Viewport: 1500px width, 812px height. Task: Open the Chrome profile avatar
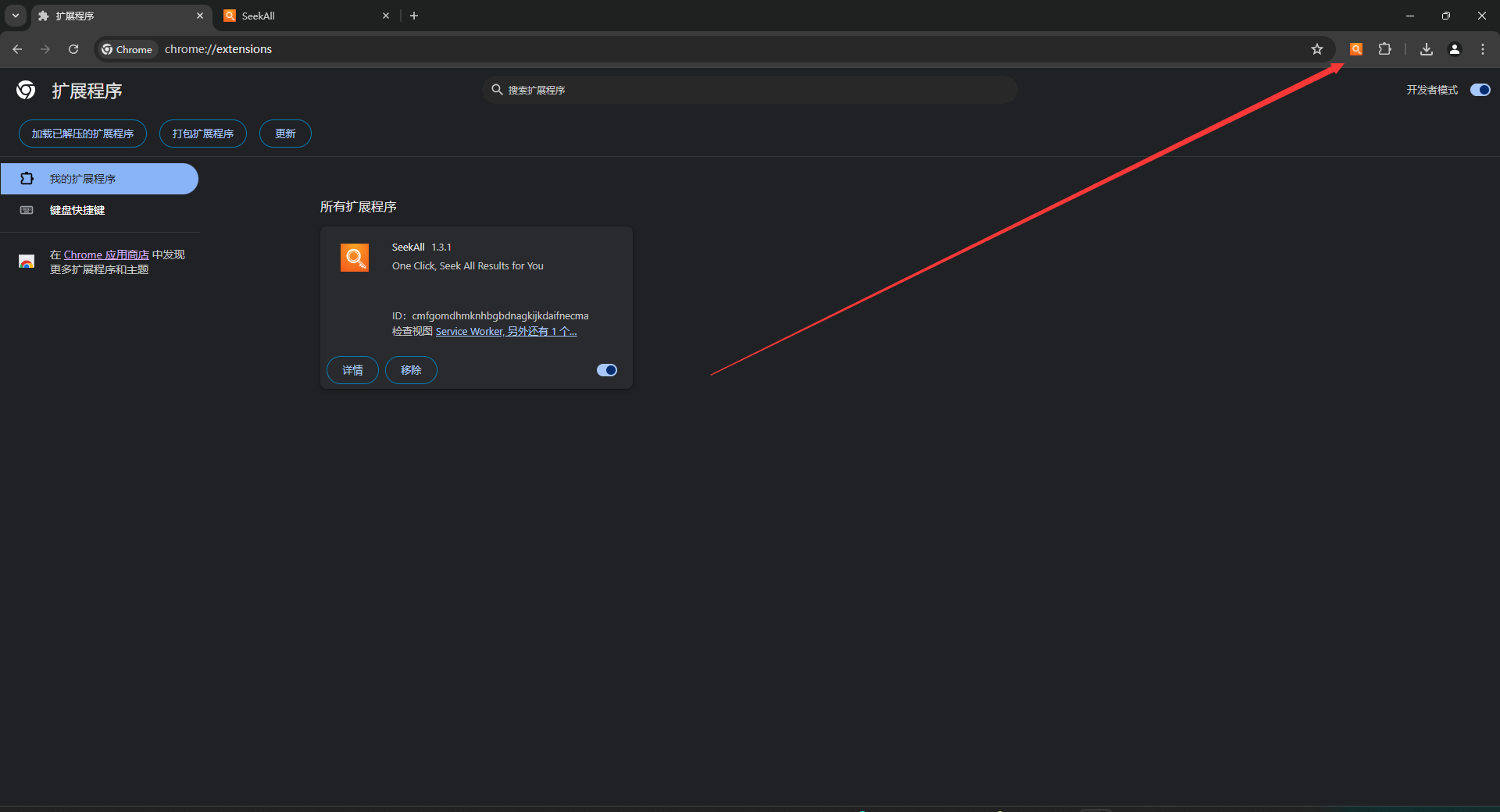[x=1455, y=49]
